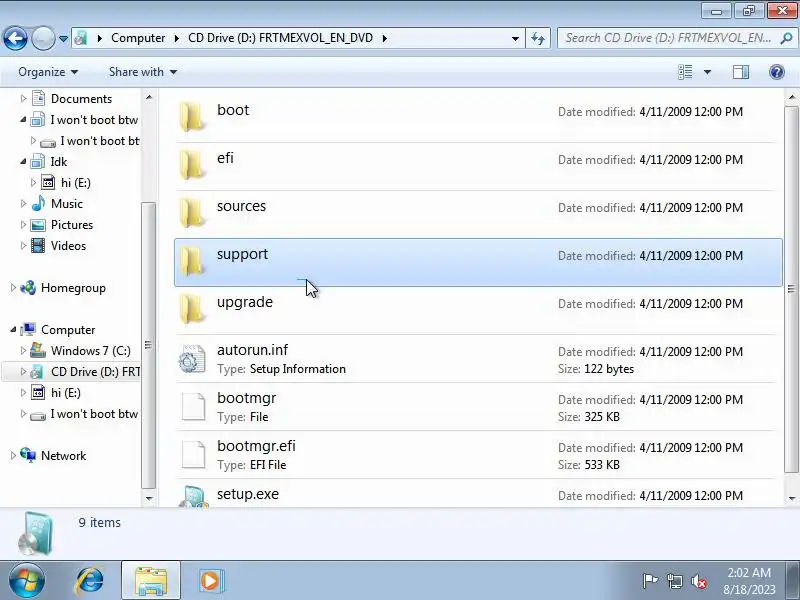Open the clock showing 2:02 AM
Viewport: 800px width, 600px height.
click(749, 581)
